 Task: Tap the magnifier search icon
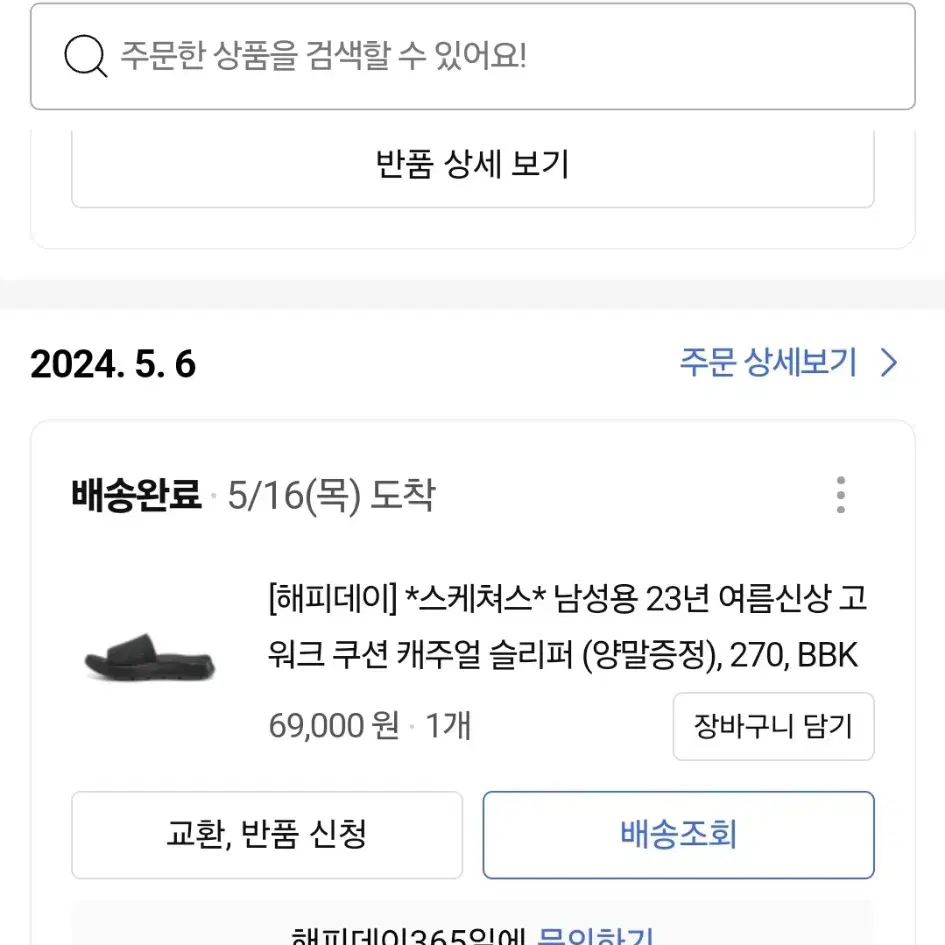click(x=86, y=56)
